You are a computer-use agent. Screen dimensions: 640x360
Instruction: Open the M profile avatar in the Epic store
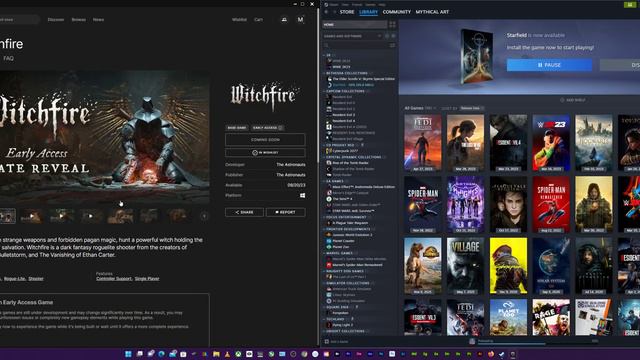tap(300, 19)
